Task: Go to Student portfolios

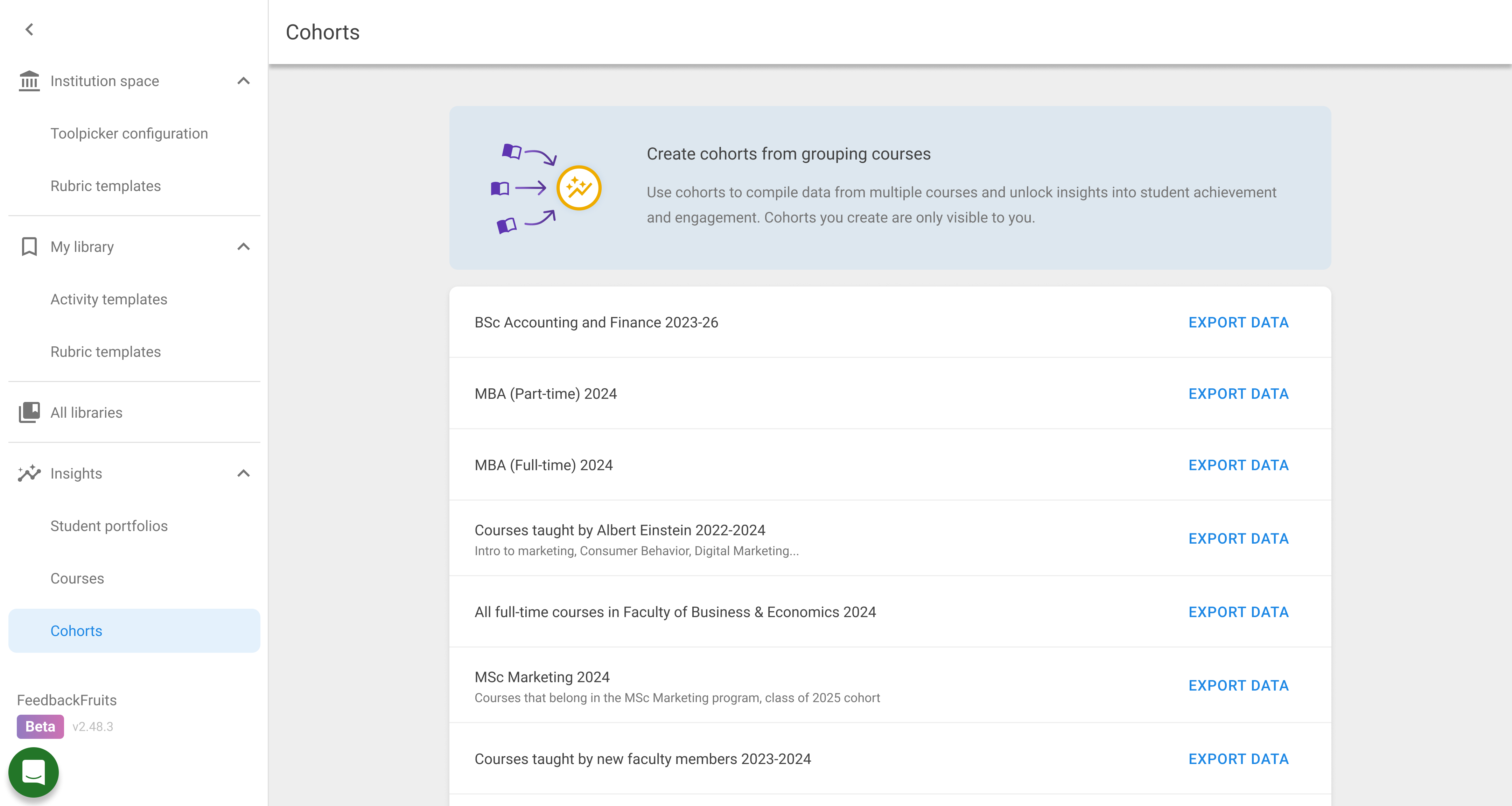Action: point(134,526)
